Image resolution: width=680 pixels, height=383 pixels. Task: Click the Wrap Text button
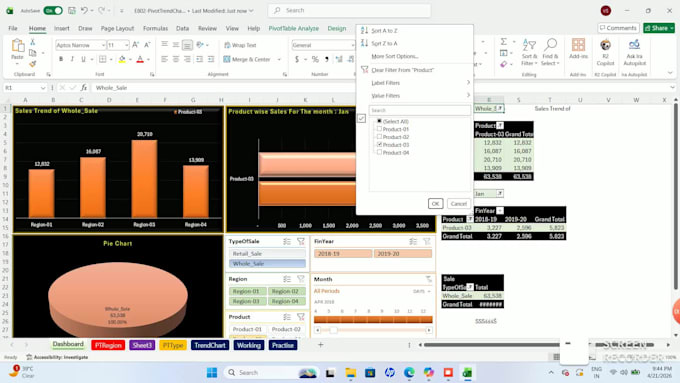click(x=240, y=45)
